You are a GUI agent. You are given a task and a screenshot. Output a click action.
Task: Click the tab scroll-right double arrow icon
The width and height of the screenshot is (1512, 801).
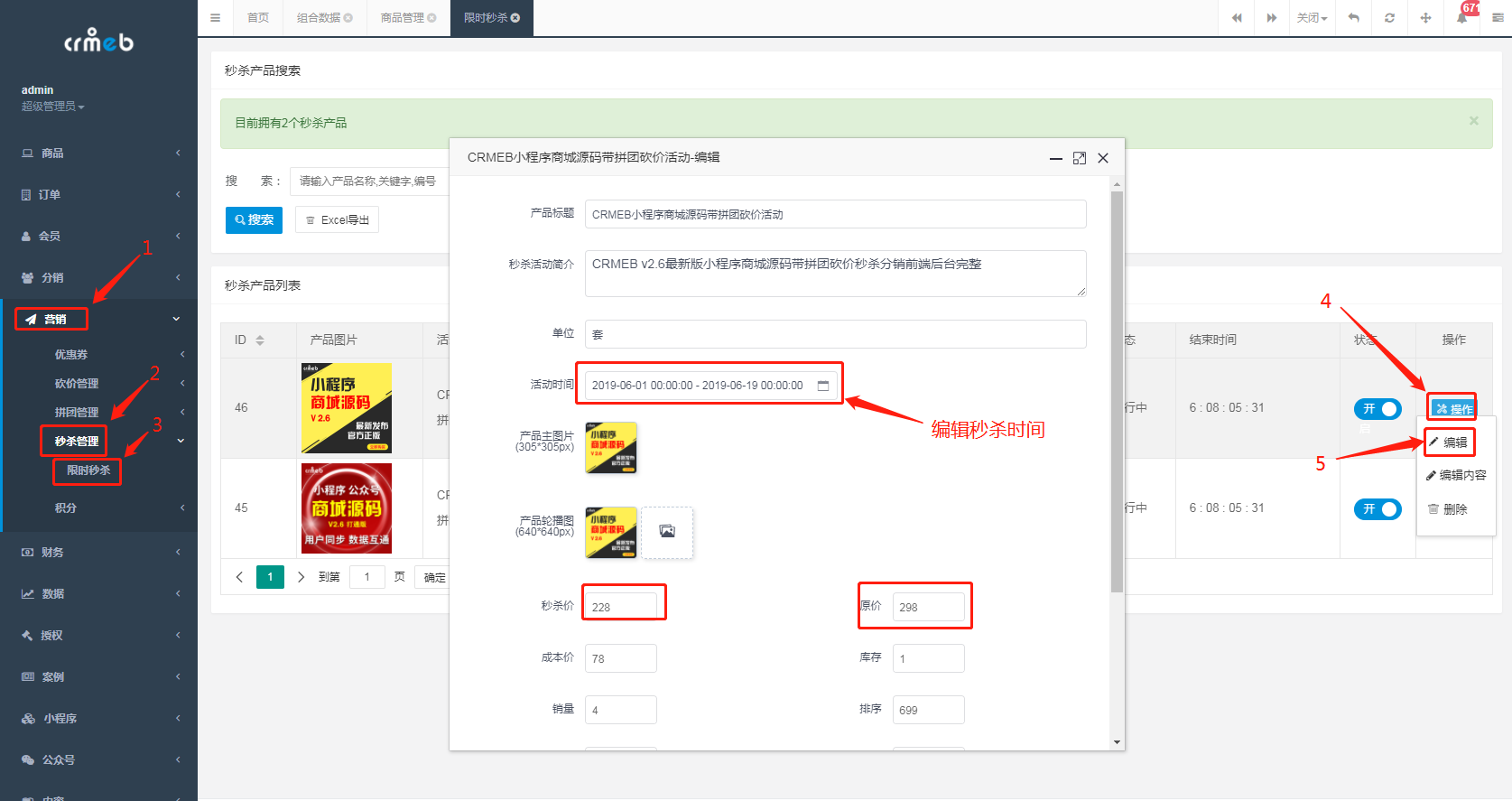coord(1272,17)
